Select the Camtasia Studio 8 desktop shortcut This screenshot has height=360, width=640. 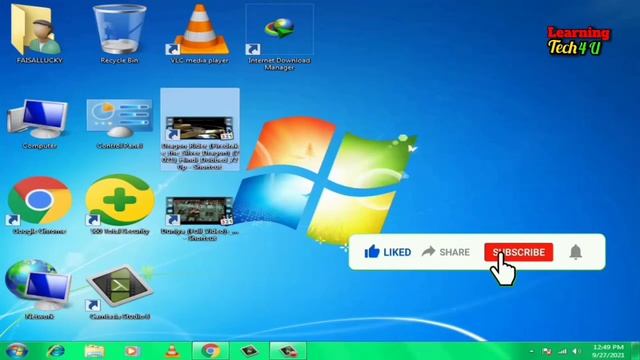click(119, 292)
